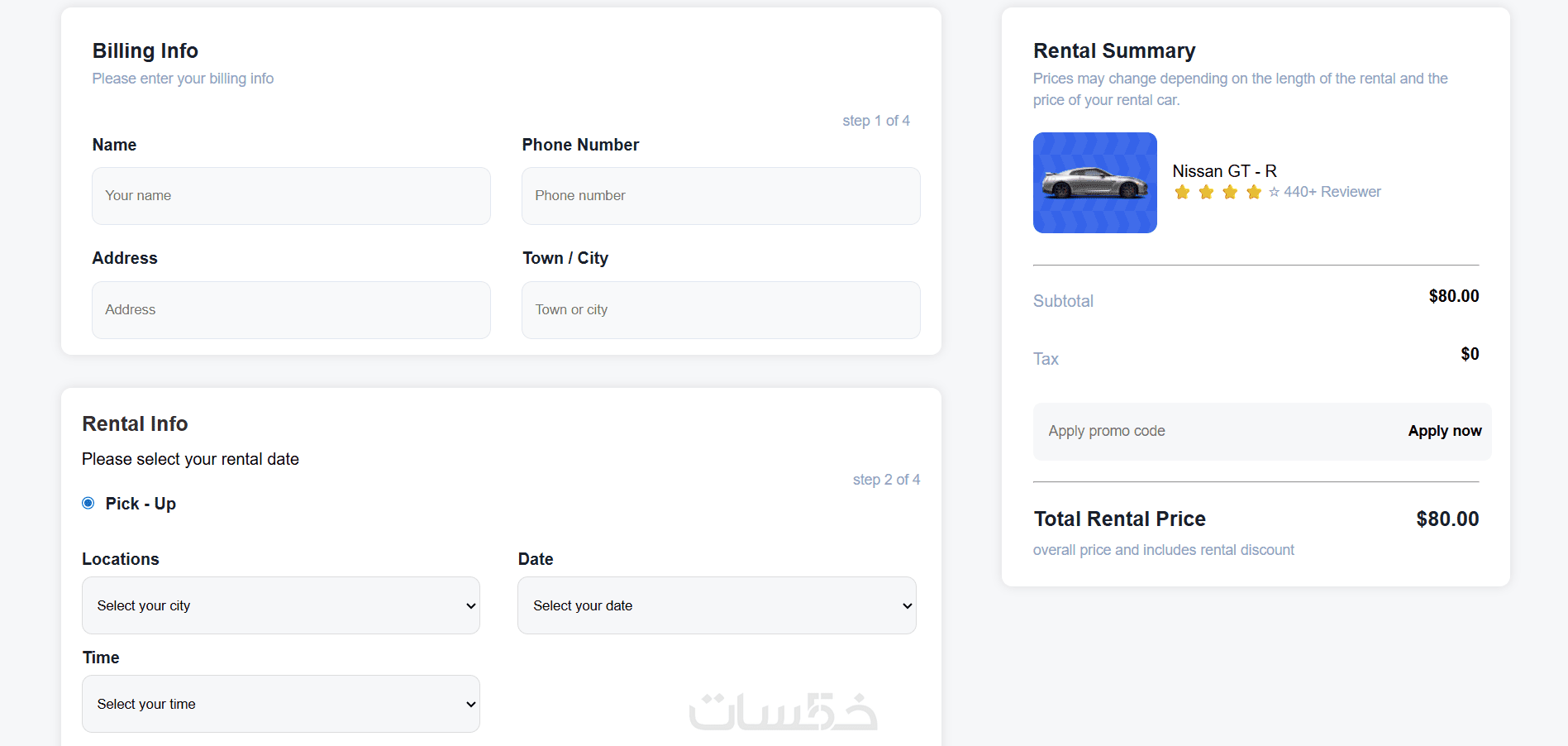This screenshot has height=746, width=1568.
Task: Click the Nissan GT - R title
Action: click(1224, 171)
